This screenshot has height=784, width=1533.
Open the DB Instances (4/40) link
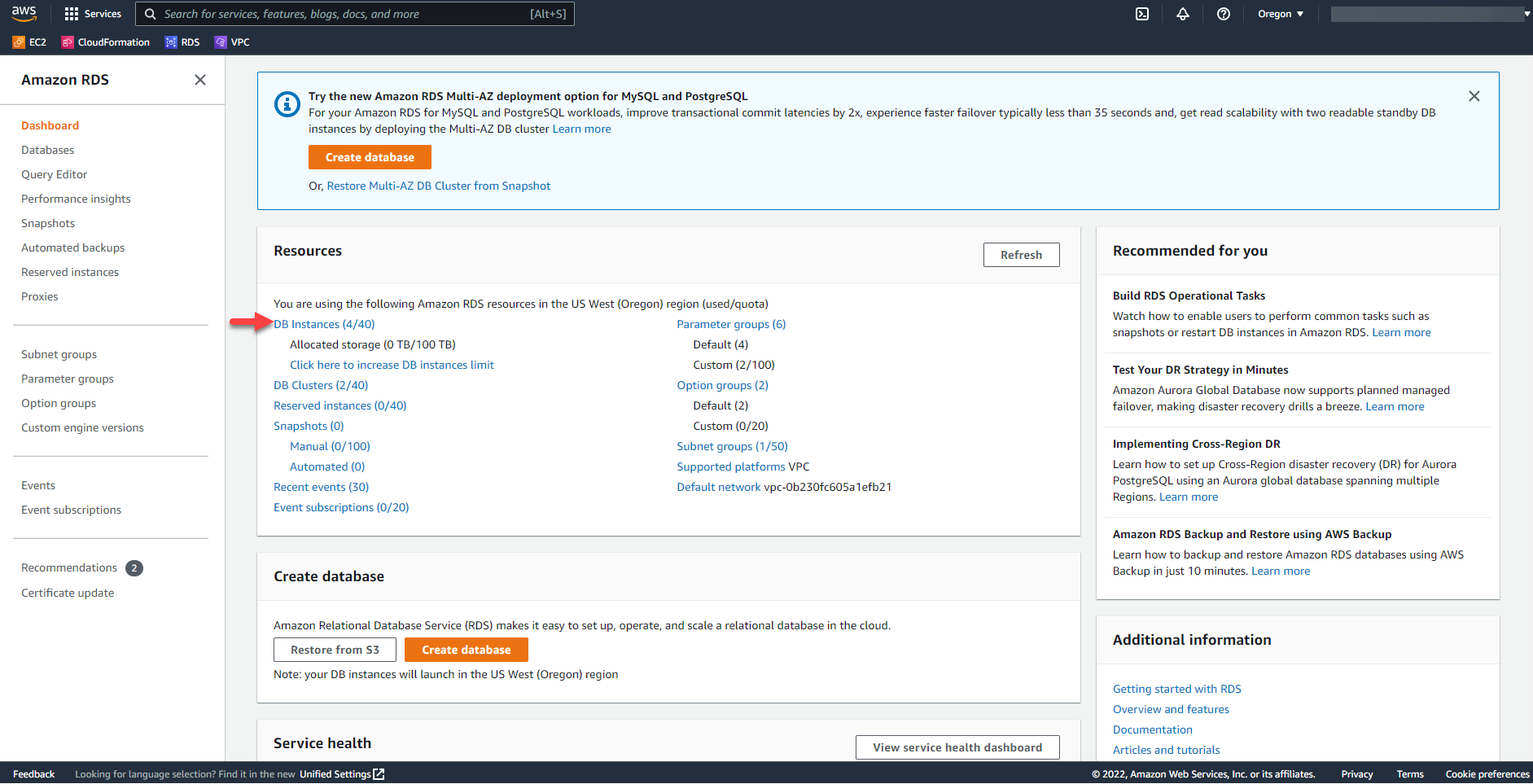325,324
